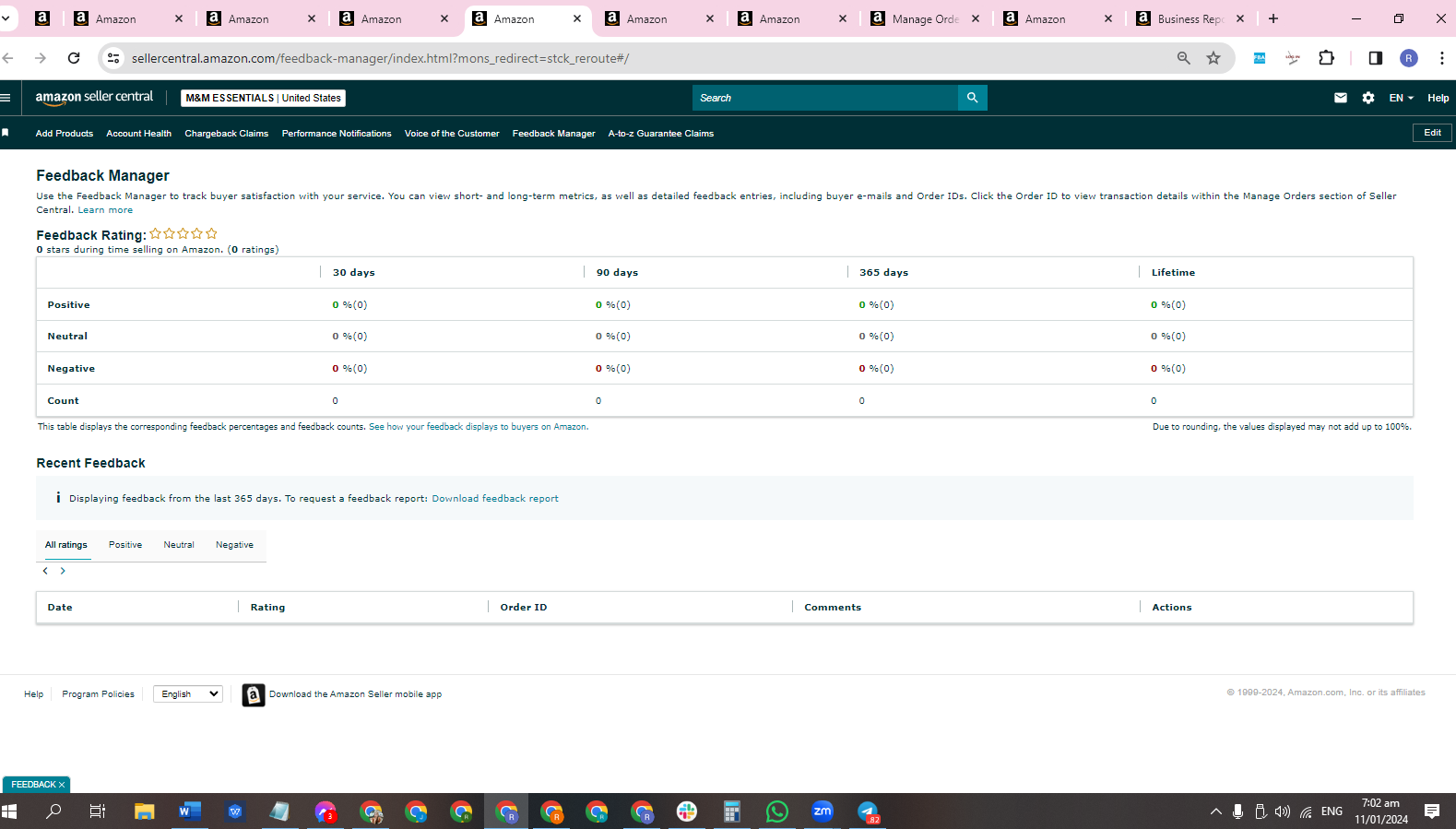
Task: Open Chargeback Claims page
Action: pyautogui.click(x=227, y=134)
